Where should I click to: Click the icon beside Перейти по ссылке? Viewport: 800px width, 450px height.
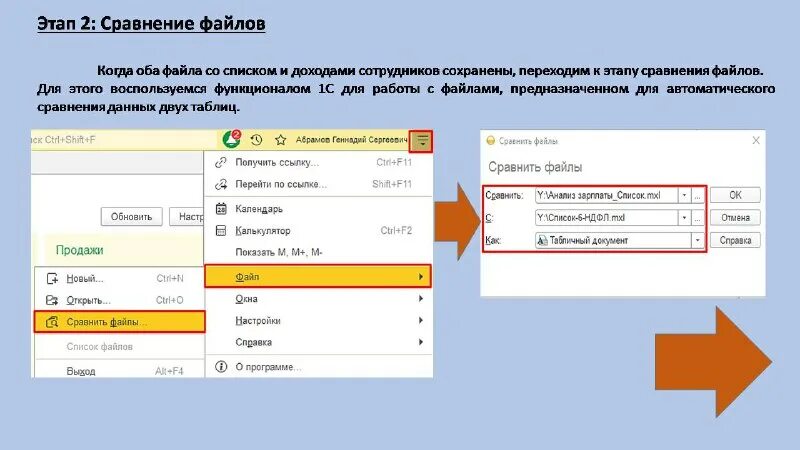[x=221, y=184]
